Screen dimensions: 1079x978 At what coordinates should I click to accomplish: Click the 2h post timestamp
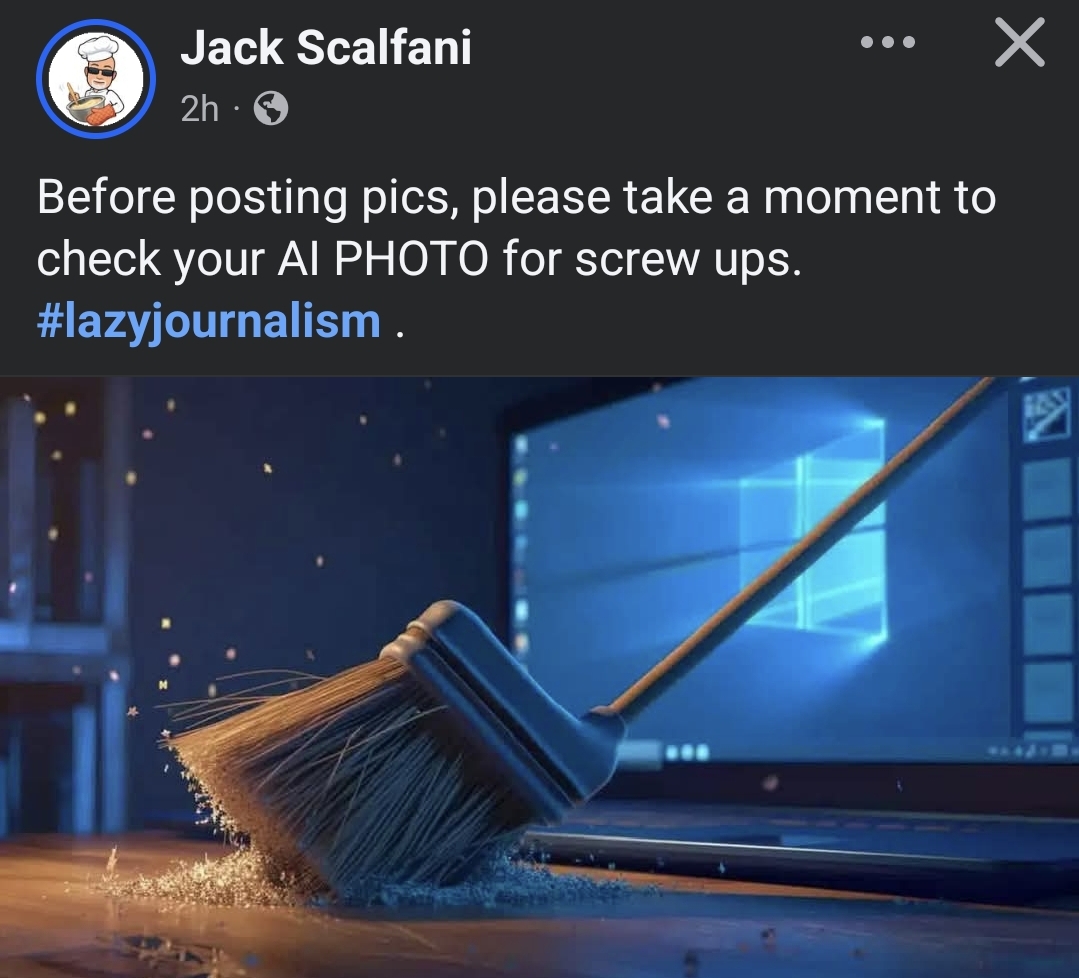[200, 108]
